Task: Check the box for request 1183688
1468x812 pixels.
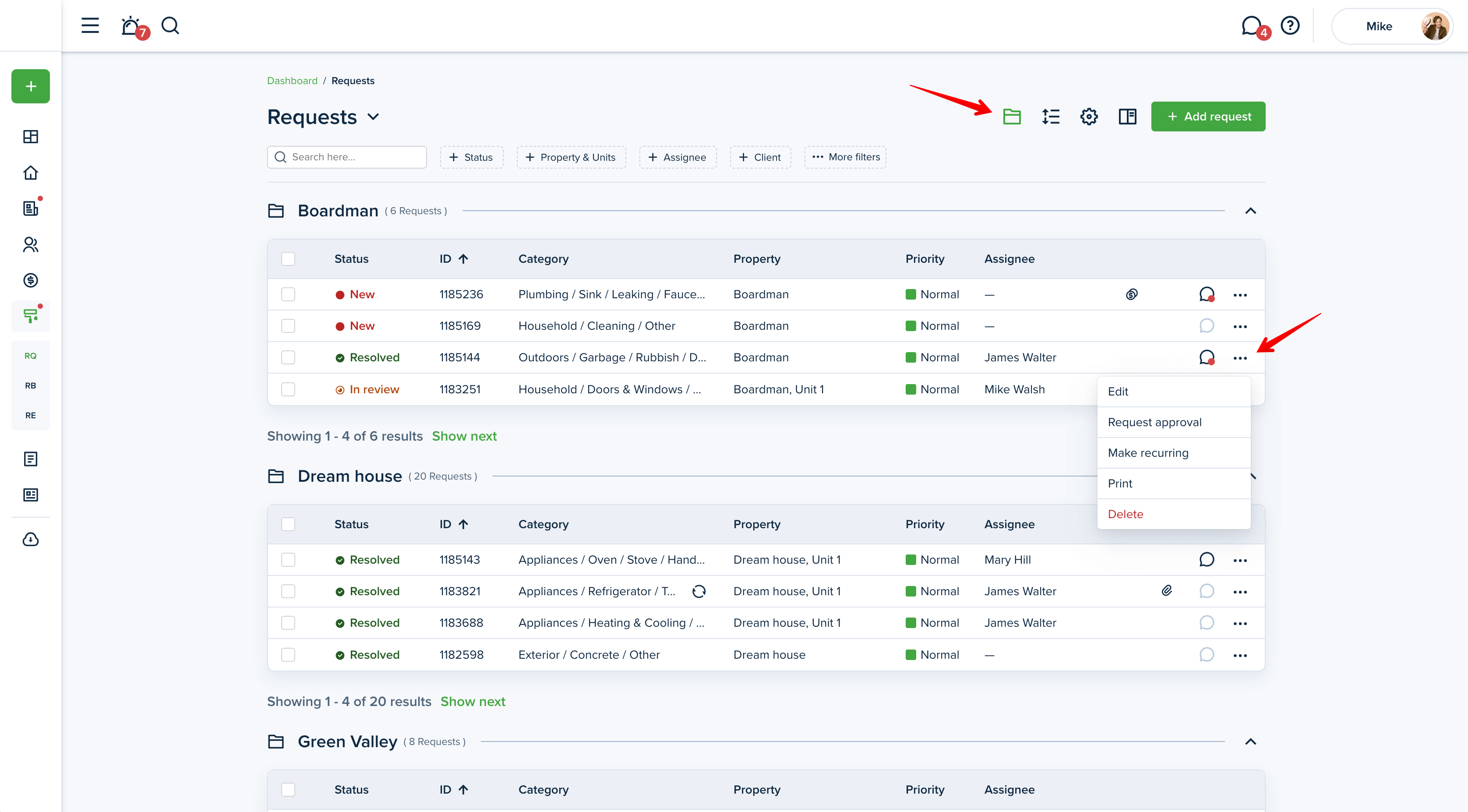Action: (x=288, y=623)
